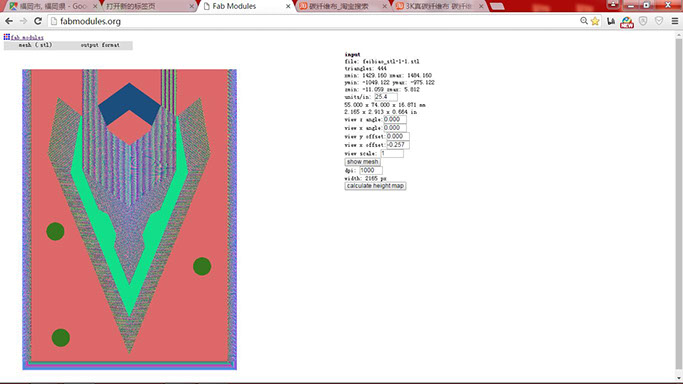Click the fab modules grid logo icon
683x384 pixels.
pyautogui.click(x=7, y=37)
